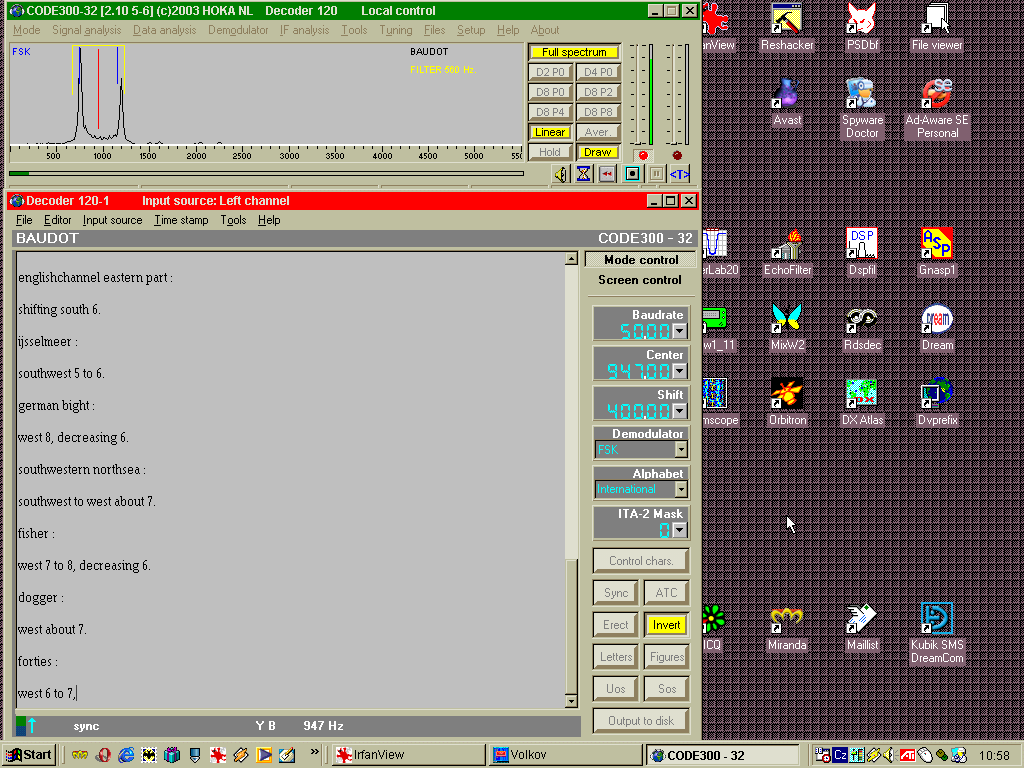Open Rdsdec desktop icon
This screenshot has width=1024, height=768.
(862, 327)
